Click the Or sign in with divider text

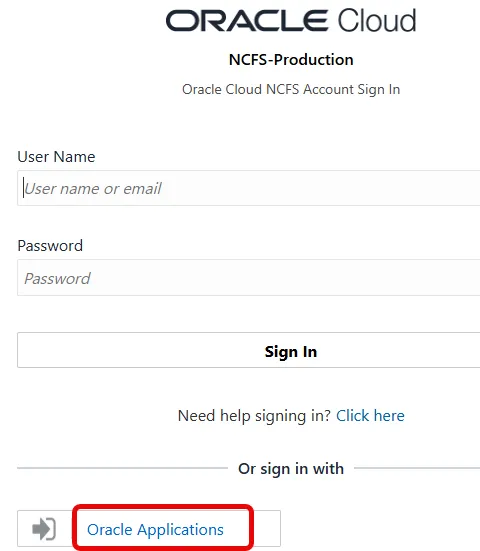click(291, 469)
